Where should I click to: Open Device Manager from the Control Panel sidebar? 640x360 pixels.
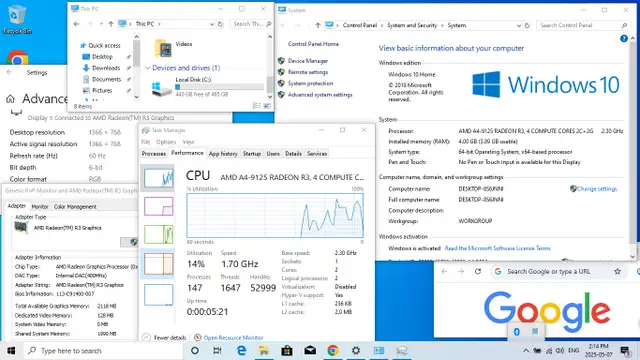308,61
